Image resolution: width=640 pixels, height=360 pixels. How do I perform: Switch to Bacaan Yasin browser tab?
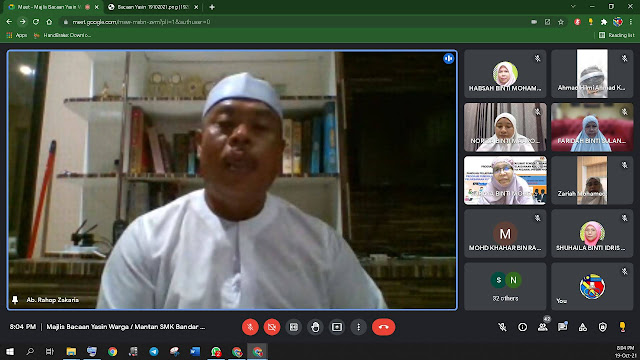(x=152, y=7)
